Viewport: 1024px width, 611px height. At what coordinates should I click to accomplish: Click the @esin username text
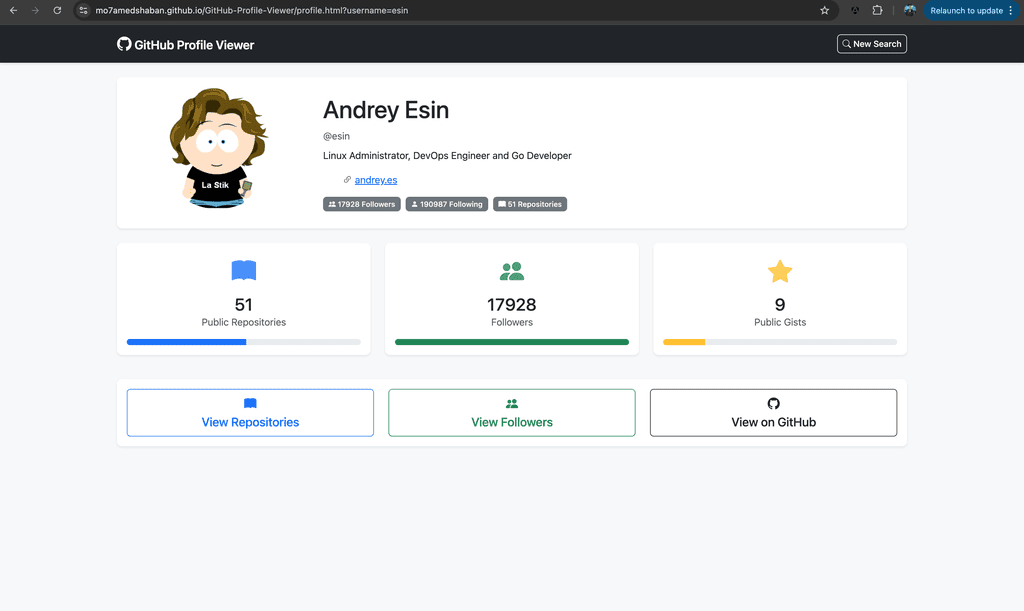point(336,136)
